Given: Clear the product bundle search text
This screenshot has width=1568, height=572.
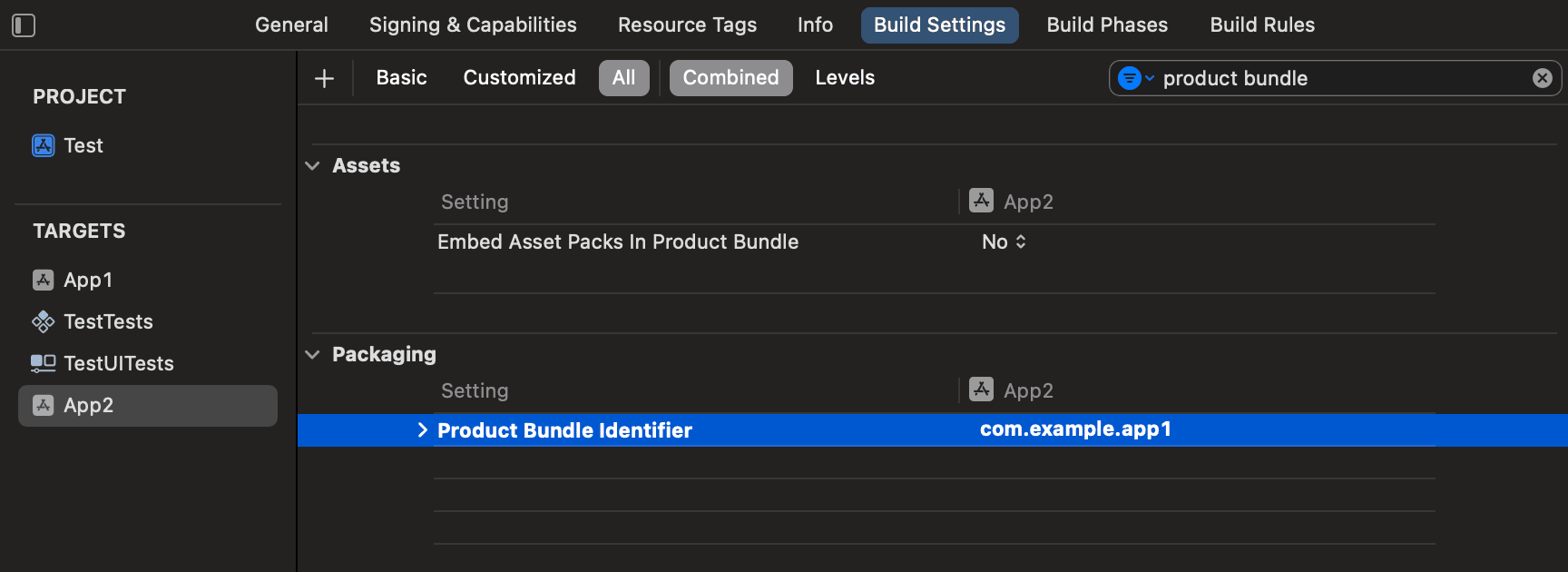Looking at the screenshot, I should [x=1542, y=78].
